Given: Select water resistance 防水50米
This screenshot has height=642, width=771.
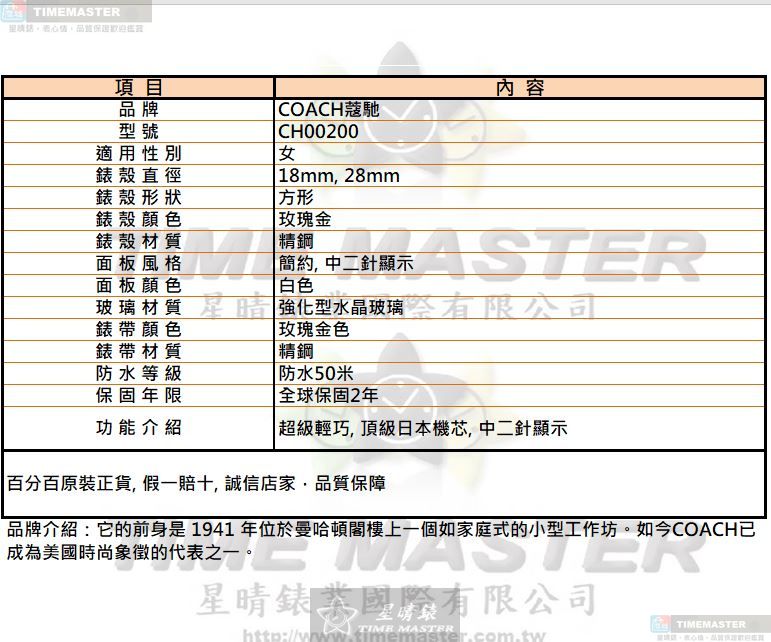Looking at the screenshot, I should (x=316, y=373).
